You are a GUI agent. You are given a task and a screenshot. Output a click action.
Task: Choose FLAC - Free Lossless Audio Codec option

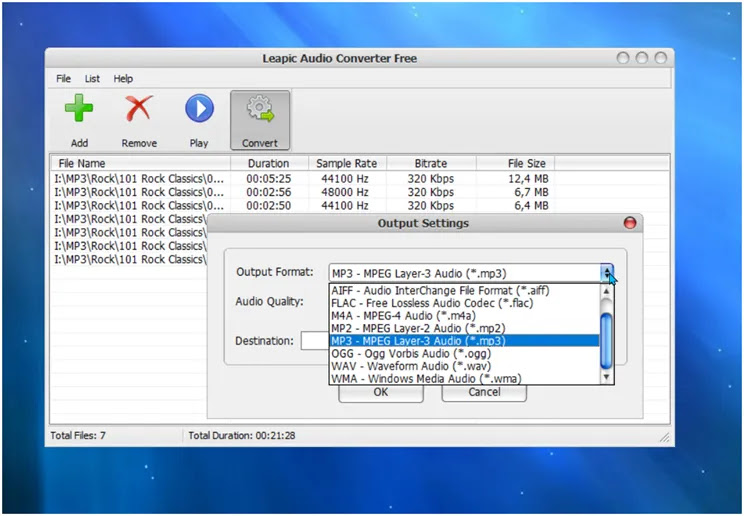point(465,303)
